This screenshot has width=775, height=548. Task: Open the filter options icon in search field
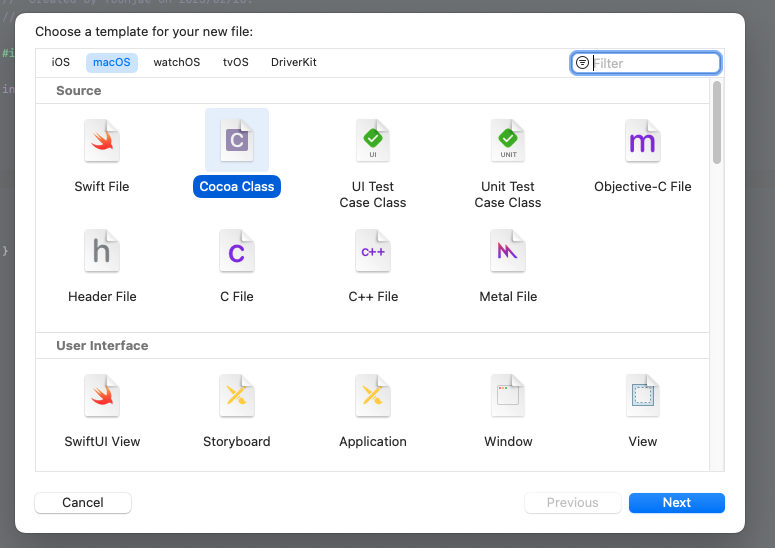click(x=582, y=63)
